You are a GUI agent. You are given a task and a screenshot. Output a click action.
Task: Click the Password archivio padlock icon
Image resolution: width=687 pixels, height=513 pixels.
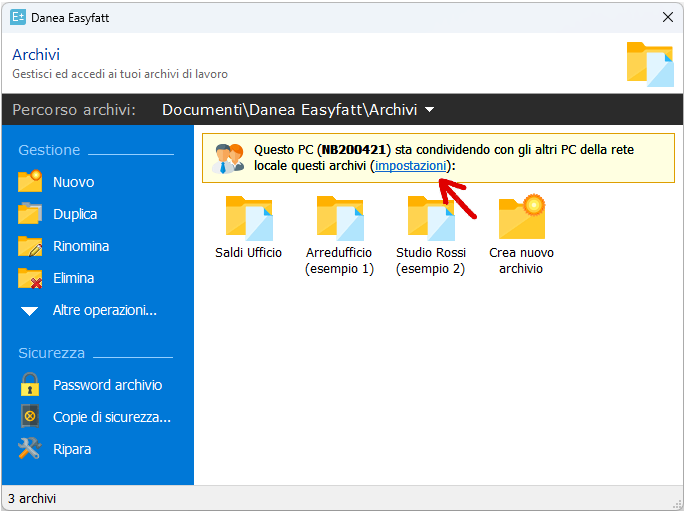point(30,385)
